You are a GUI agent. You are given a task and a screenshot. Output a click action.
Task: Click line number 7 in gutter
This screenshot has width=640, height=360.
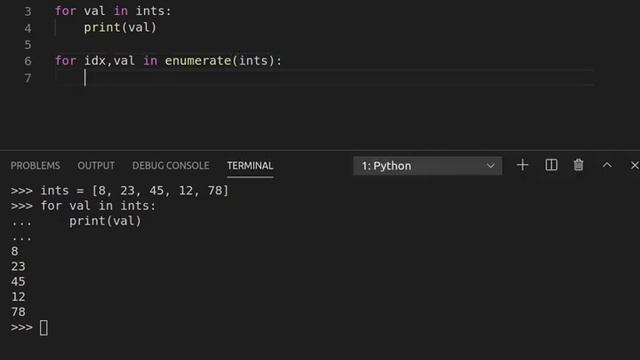click(28, 78)
